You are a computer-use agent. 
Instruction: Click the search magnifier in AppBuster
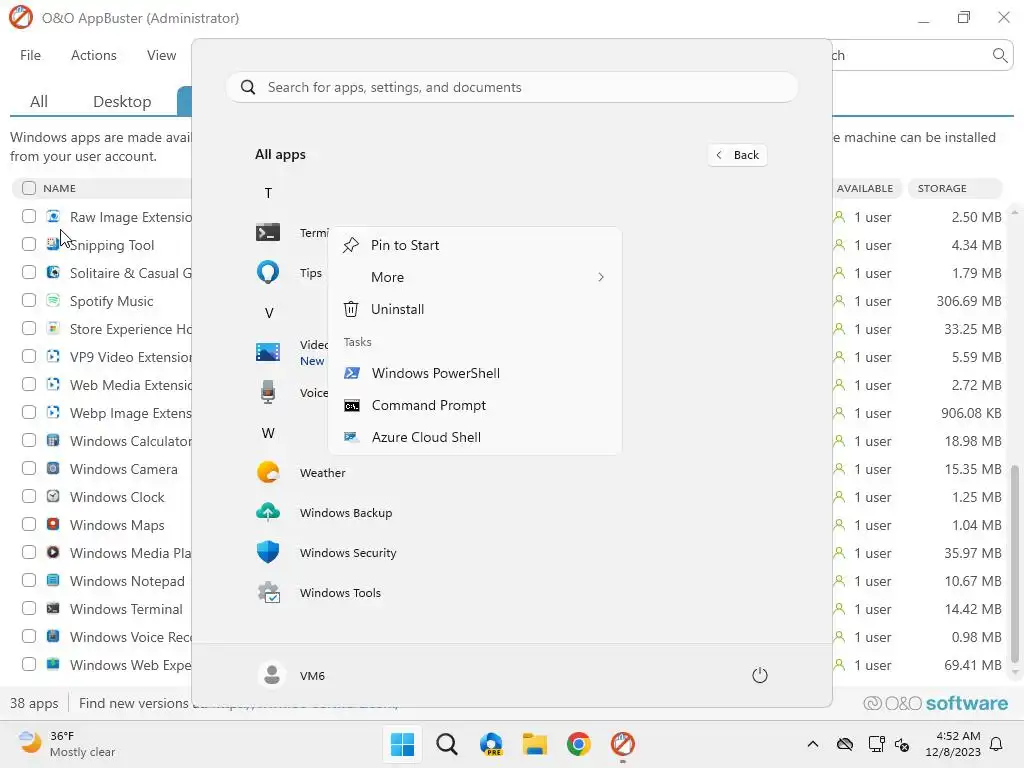(x=999, y=56)
